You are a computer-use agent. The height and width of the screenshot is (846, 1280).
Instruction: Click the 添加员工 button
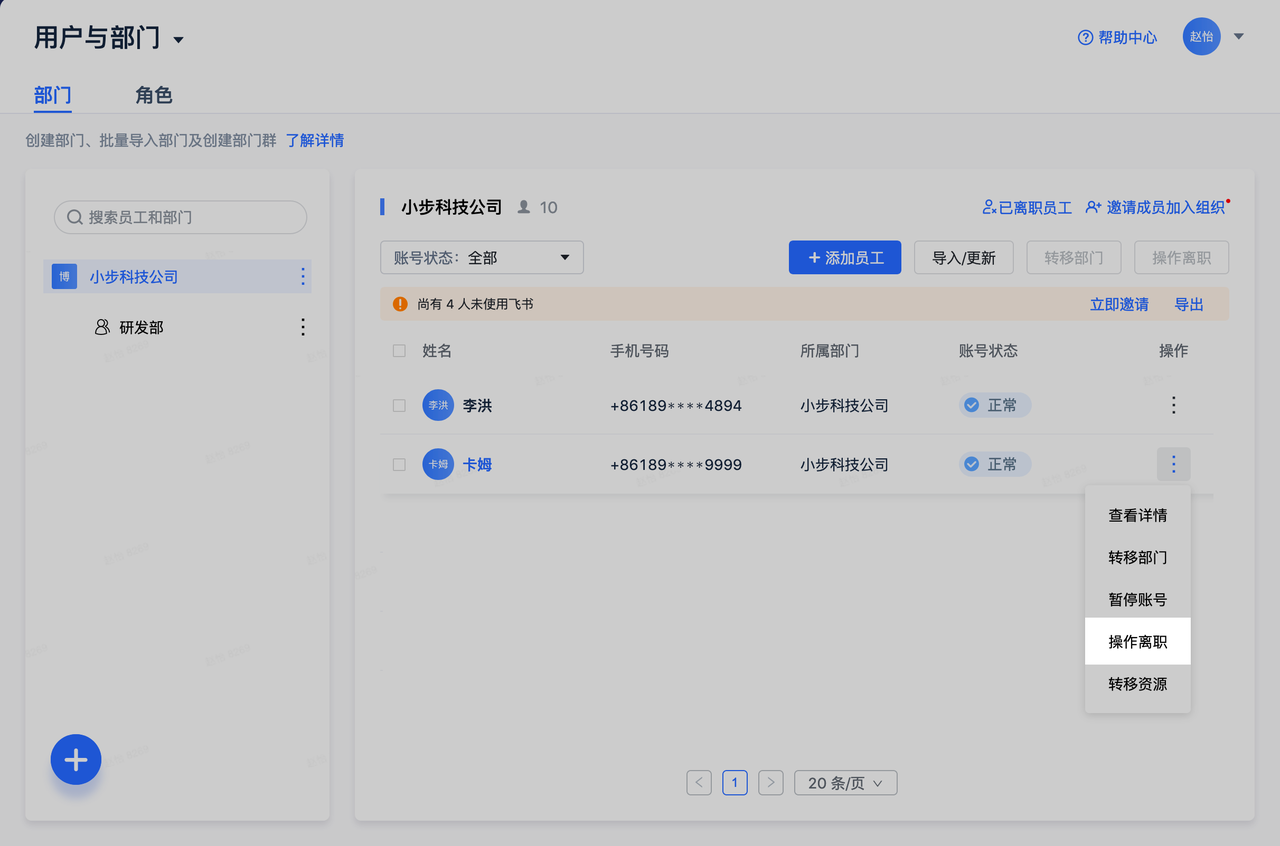pyautogui.click(x=845, y=257)
